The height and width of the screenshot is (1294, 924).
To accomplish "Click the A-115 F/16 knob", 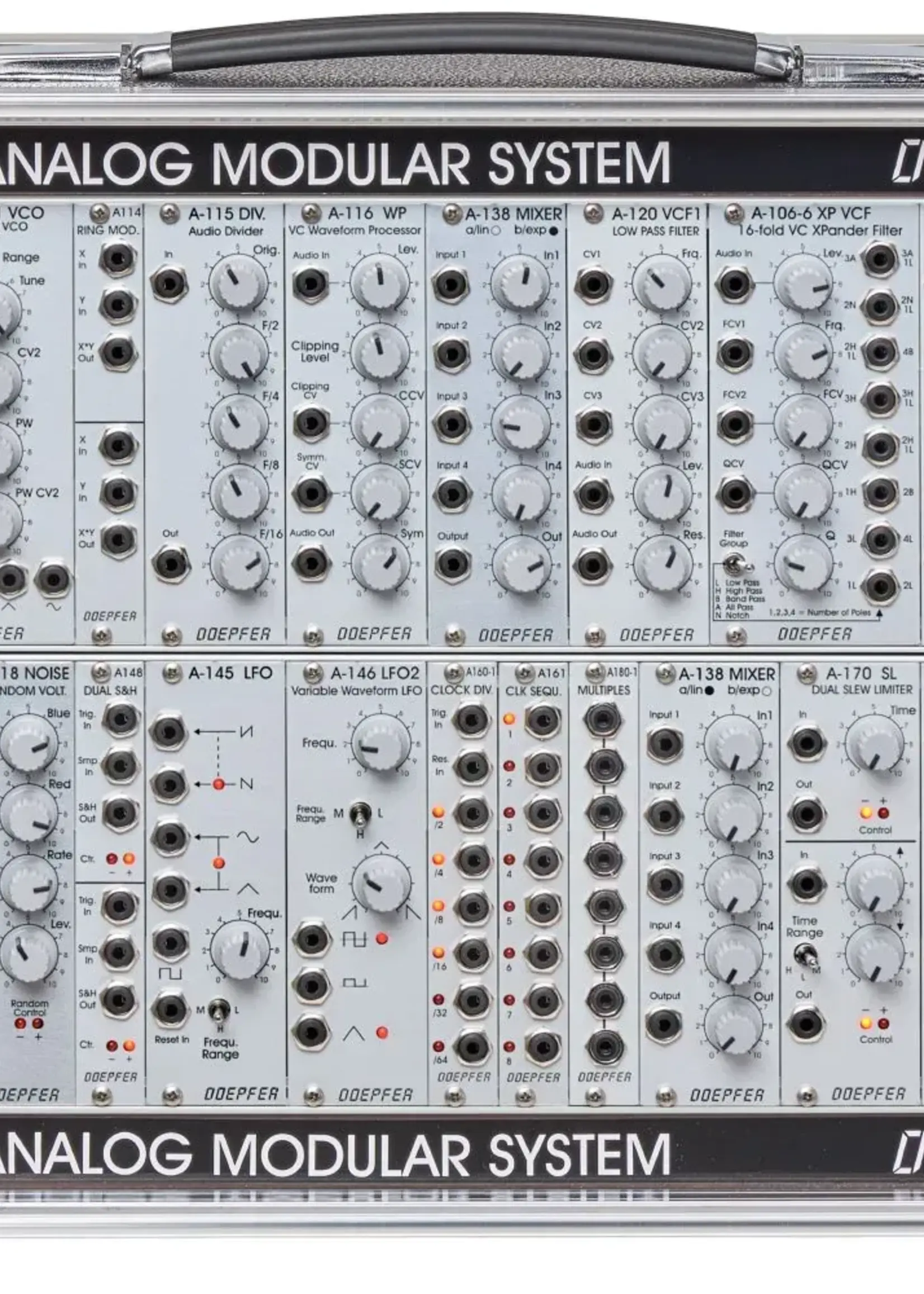I will (239, 563).
